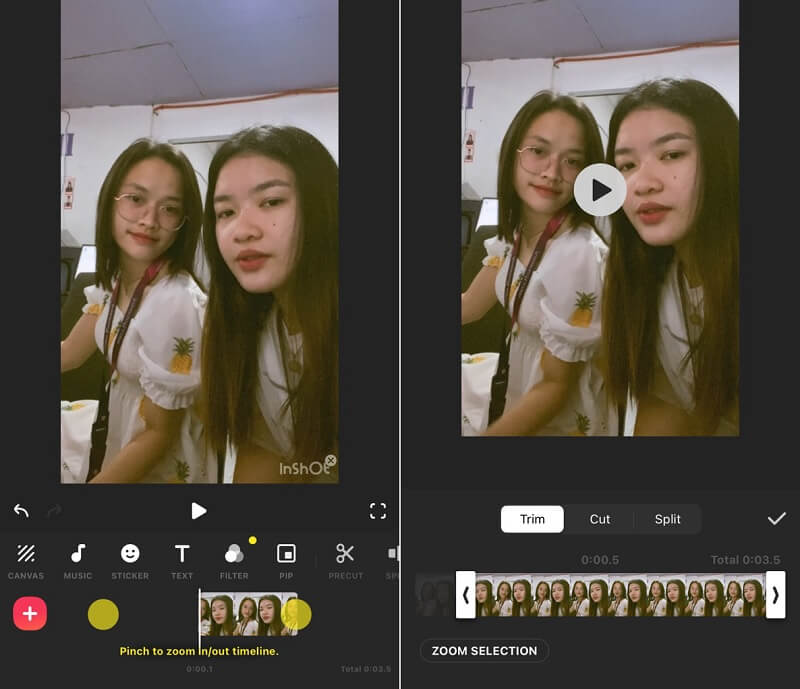Screen dimensions: 800x689
Task: Select the Precut scissors tool
Action: click(x=345, y=559)
